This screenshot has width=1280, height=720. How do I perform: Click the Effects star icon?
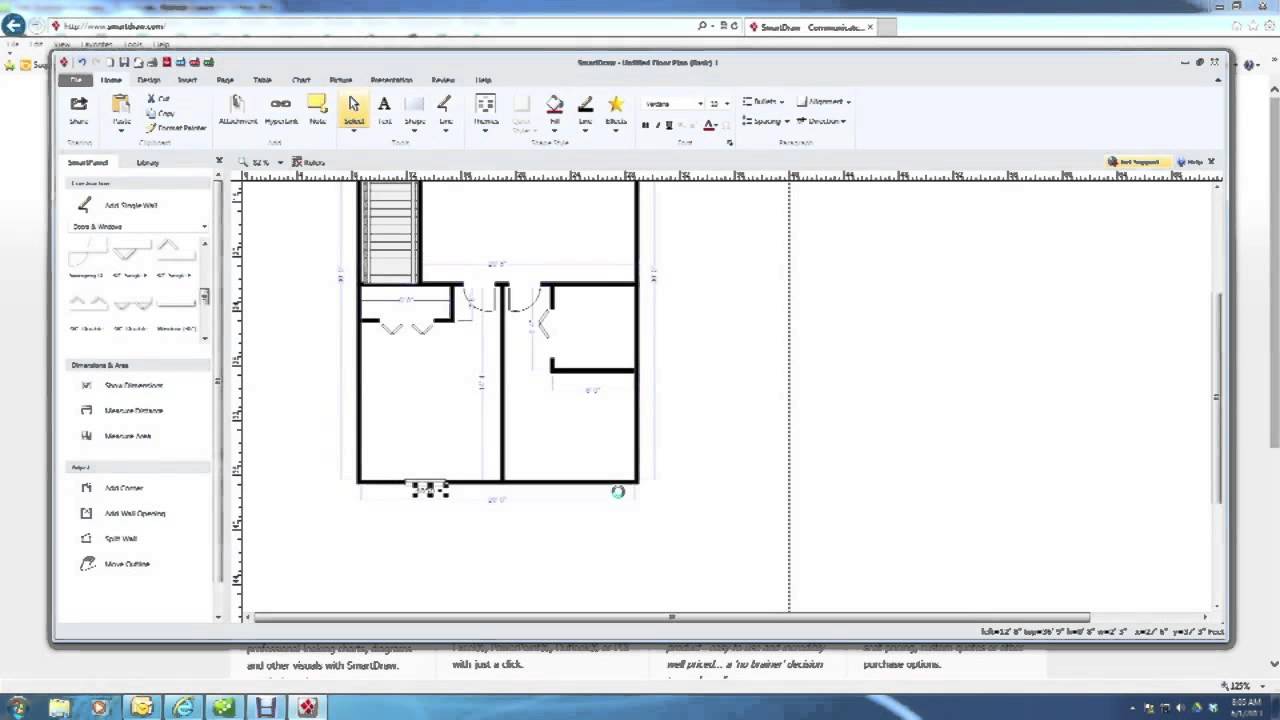coord(615,103)
